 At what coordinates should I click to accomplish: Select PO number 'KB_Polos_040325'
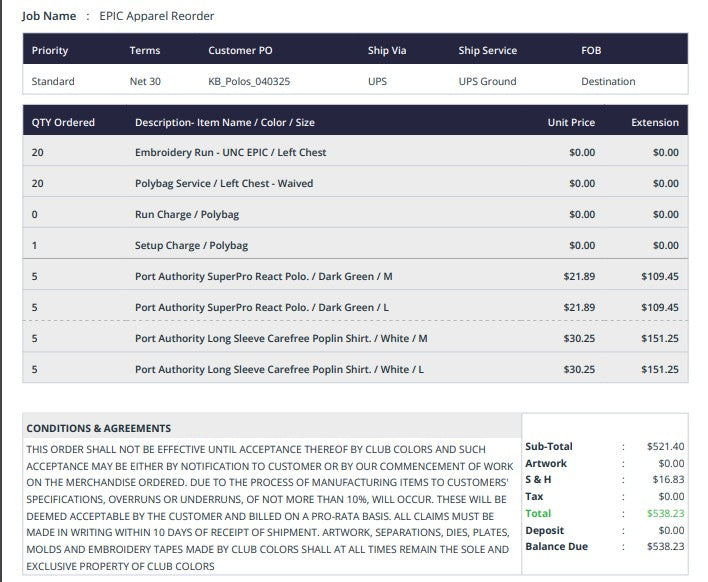(249, 81)
